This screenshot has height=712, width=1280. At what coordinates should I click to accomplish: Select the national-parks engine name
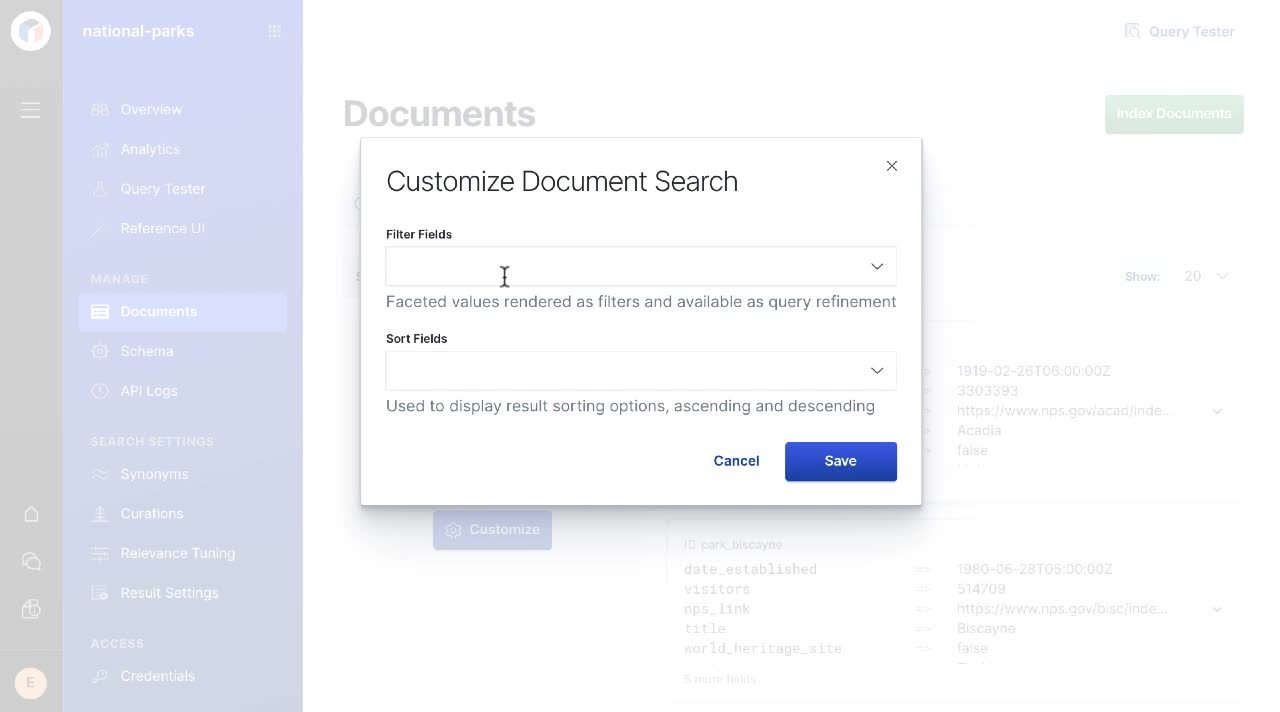pos(138,31)
